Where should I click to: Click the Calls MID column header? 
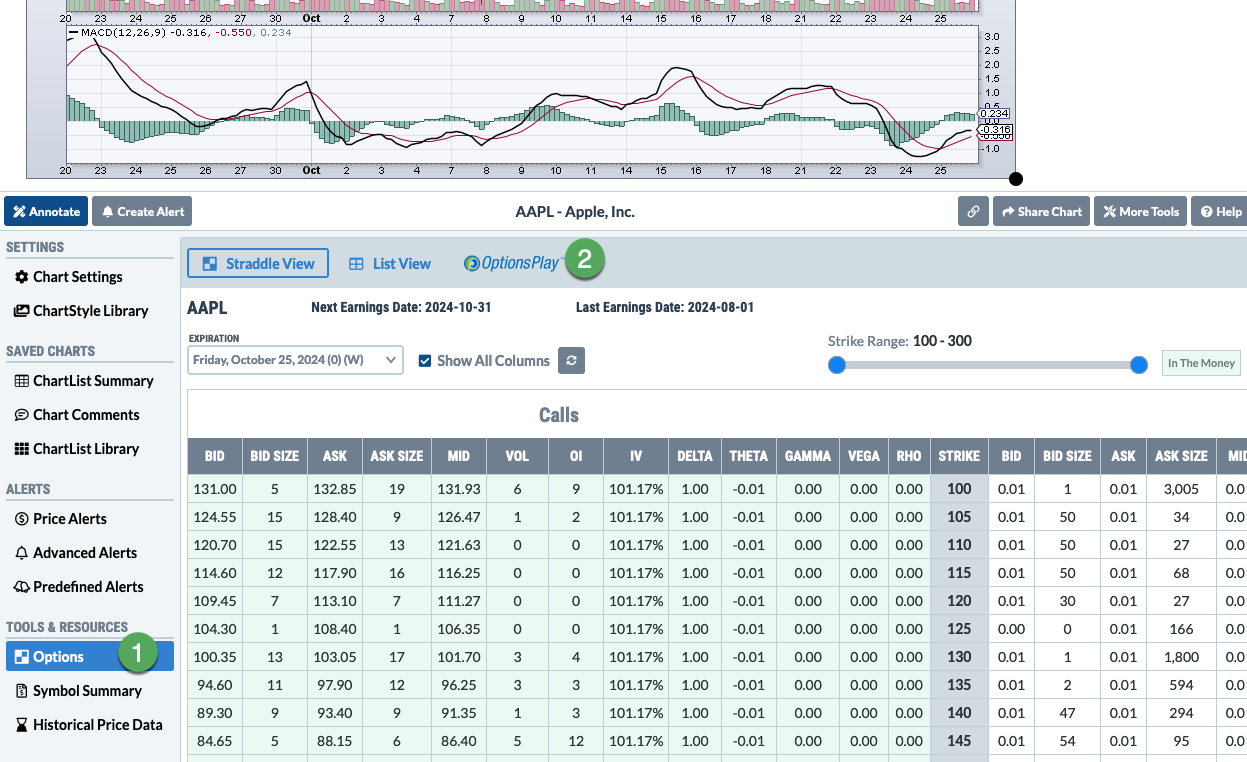459,456
